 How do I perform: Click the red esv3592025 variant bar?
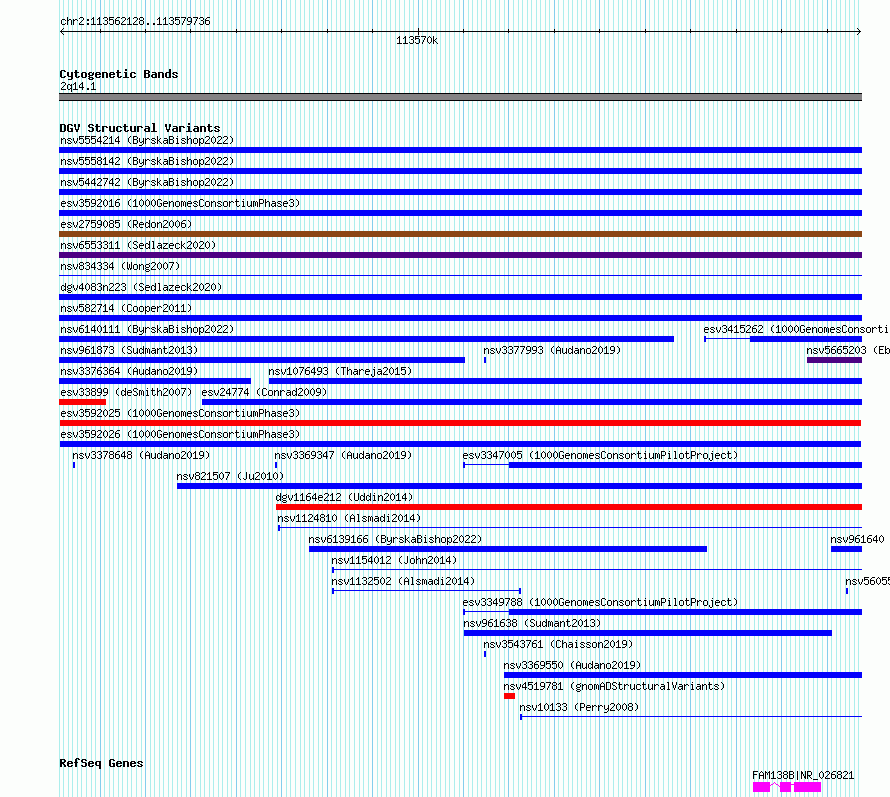point(460,423)
